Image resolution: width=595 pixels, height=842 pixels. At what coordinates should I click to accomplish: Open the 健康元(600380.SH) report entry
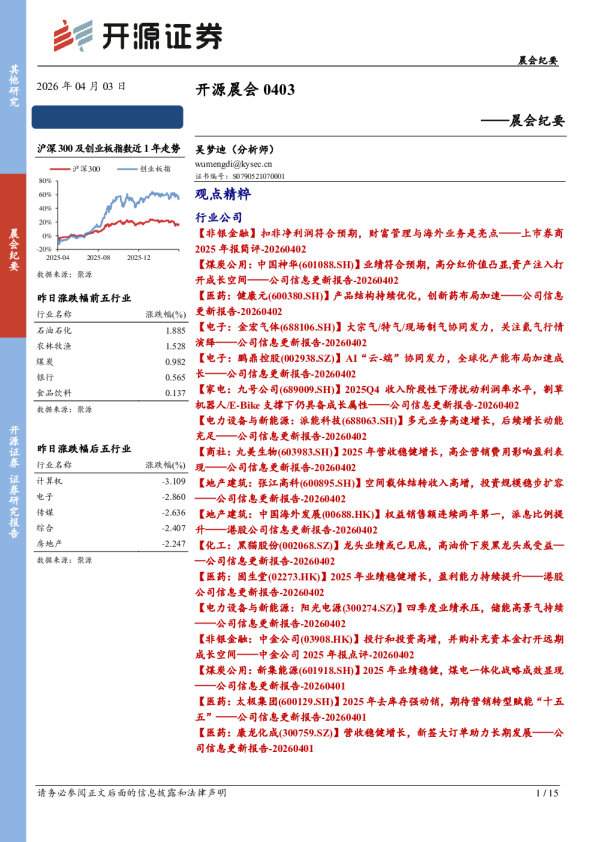pyautogui.click(x=379, y=303)
